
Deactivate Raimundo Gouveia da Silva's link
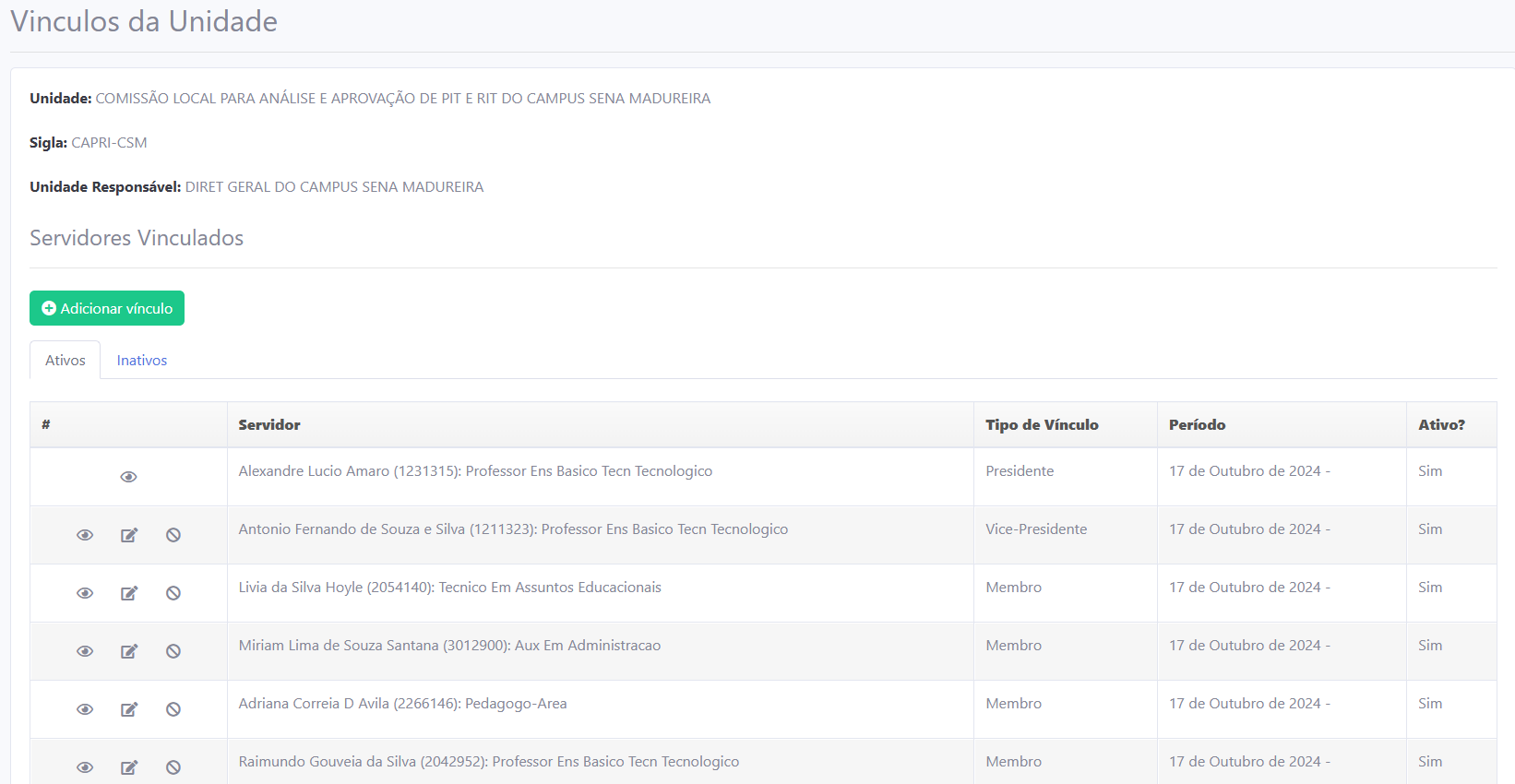click(173, 767)
